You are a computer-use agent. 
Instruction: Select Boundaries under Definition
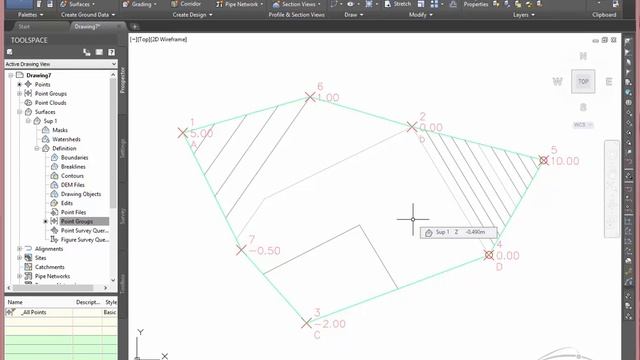click(x=74, y=158)
